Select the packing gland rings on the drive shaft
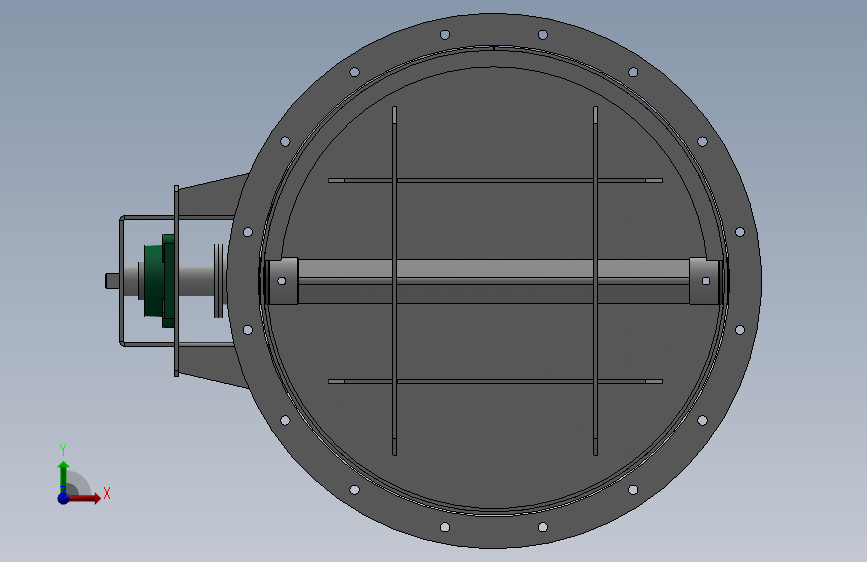Screen dimensions: 867x562 click(x=218, y=281)
